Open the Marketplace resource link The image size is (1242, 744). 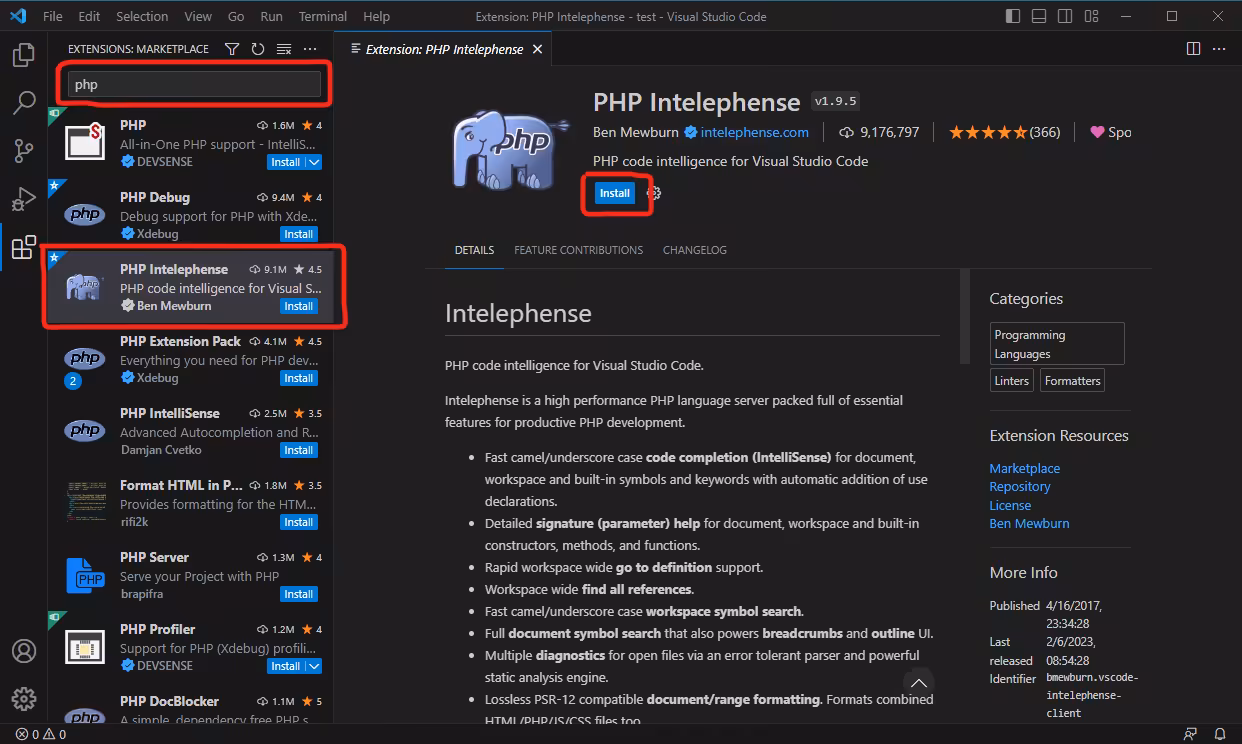pos(1024,468)
